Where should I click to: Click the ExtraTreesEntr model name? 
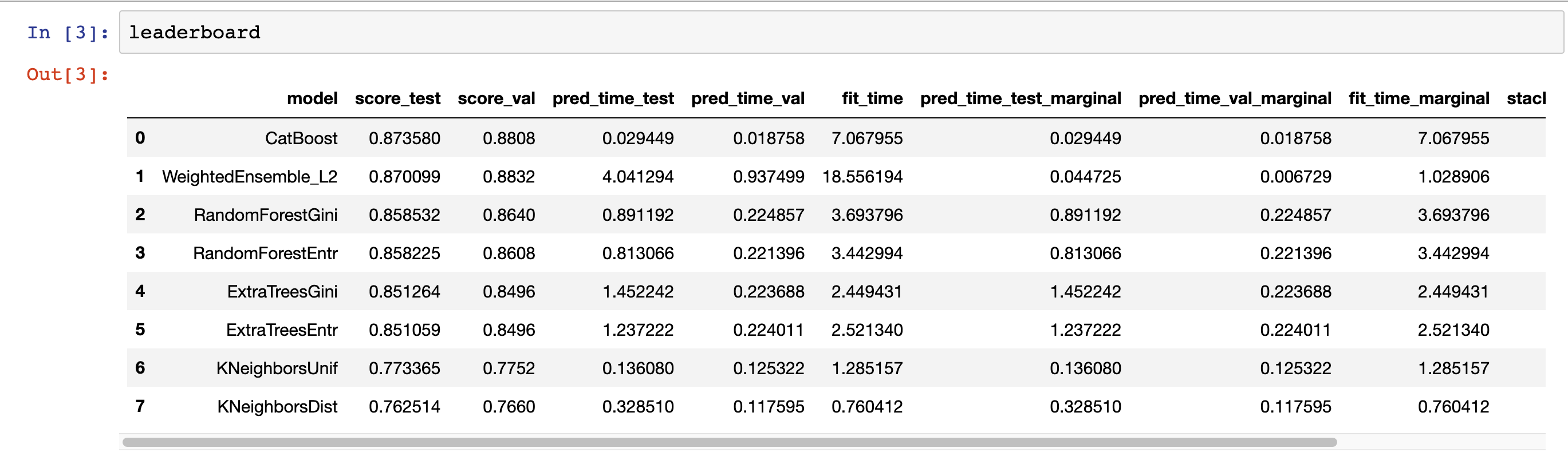point(282,330)
